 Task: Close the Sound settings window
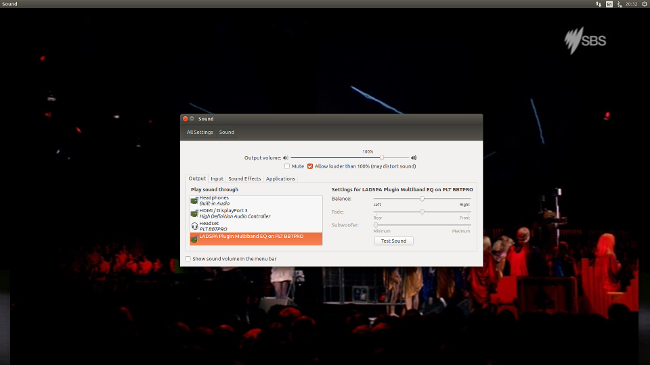click(x=185, y=119)
